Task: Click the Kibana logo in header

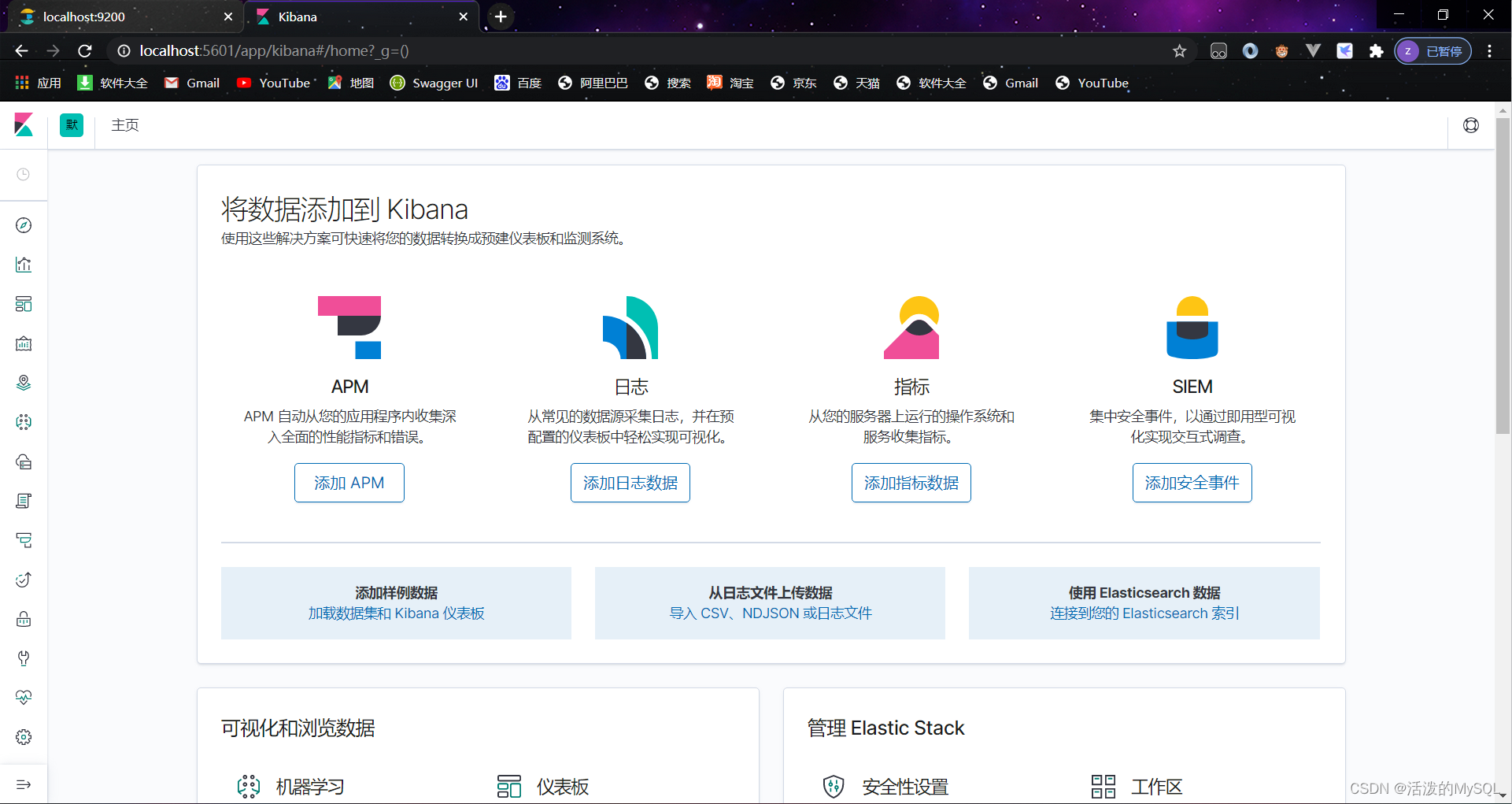Action: click(x=24, y=125)
